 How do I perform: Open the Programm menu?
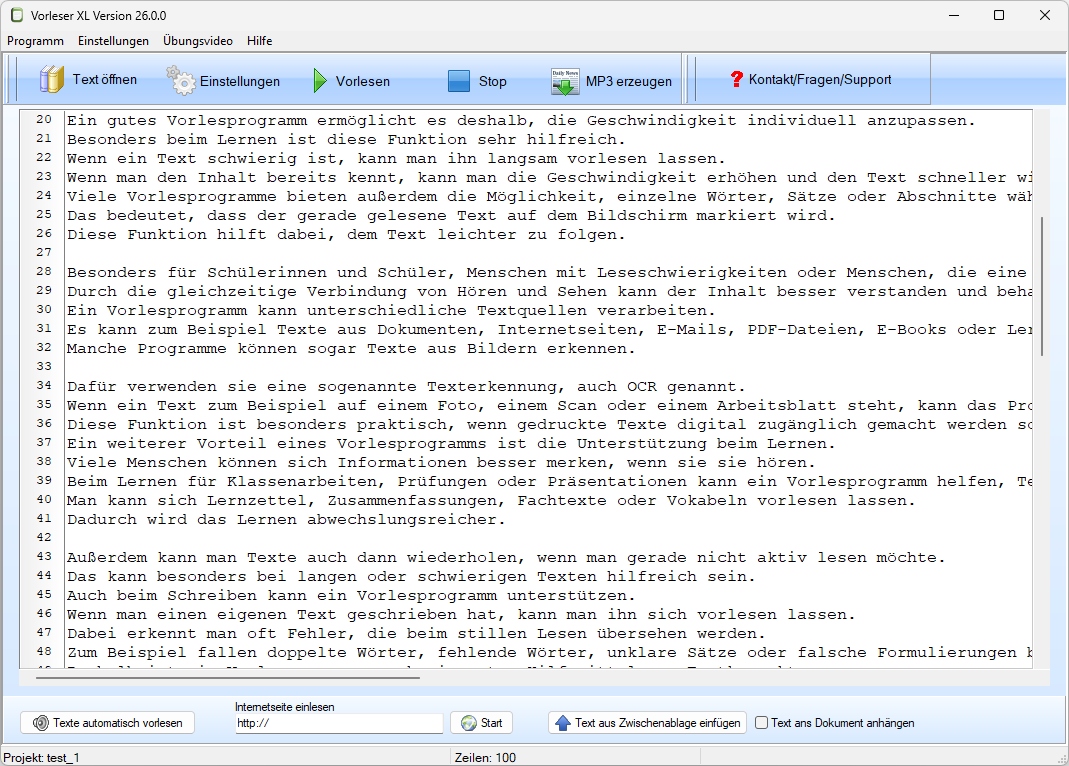pyautogui.click(x=35, y=41)
